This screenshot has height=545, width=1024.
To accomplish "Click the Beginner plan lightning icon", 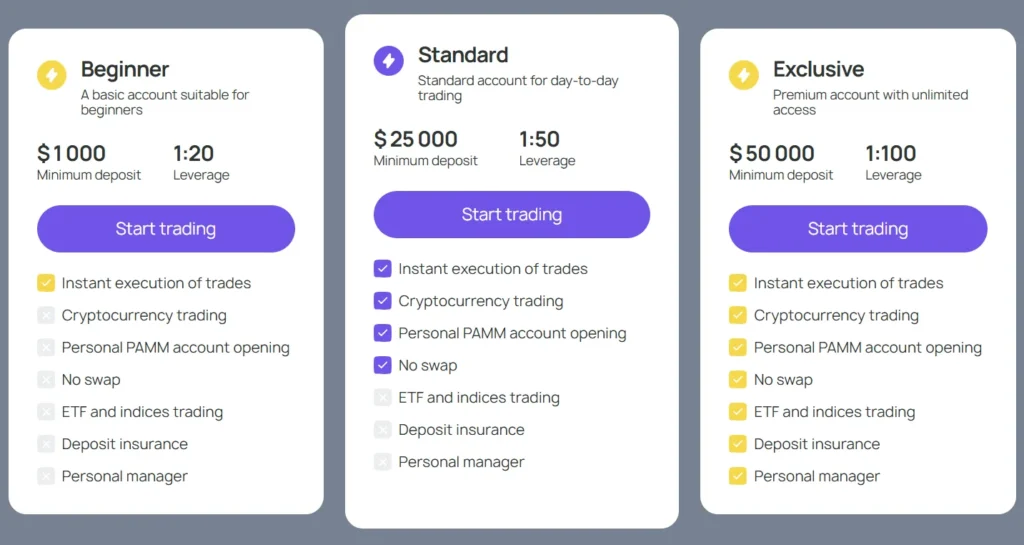I will click(x=52, y=75).
